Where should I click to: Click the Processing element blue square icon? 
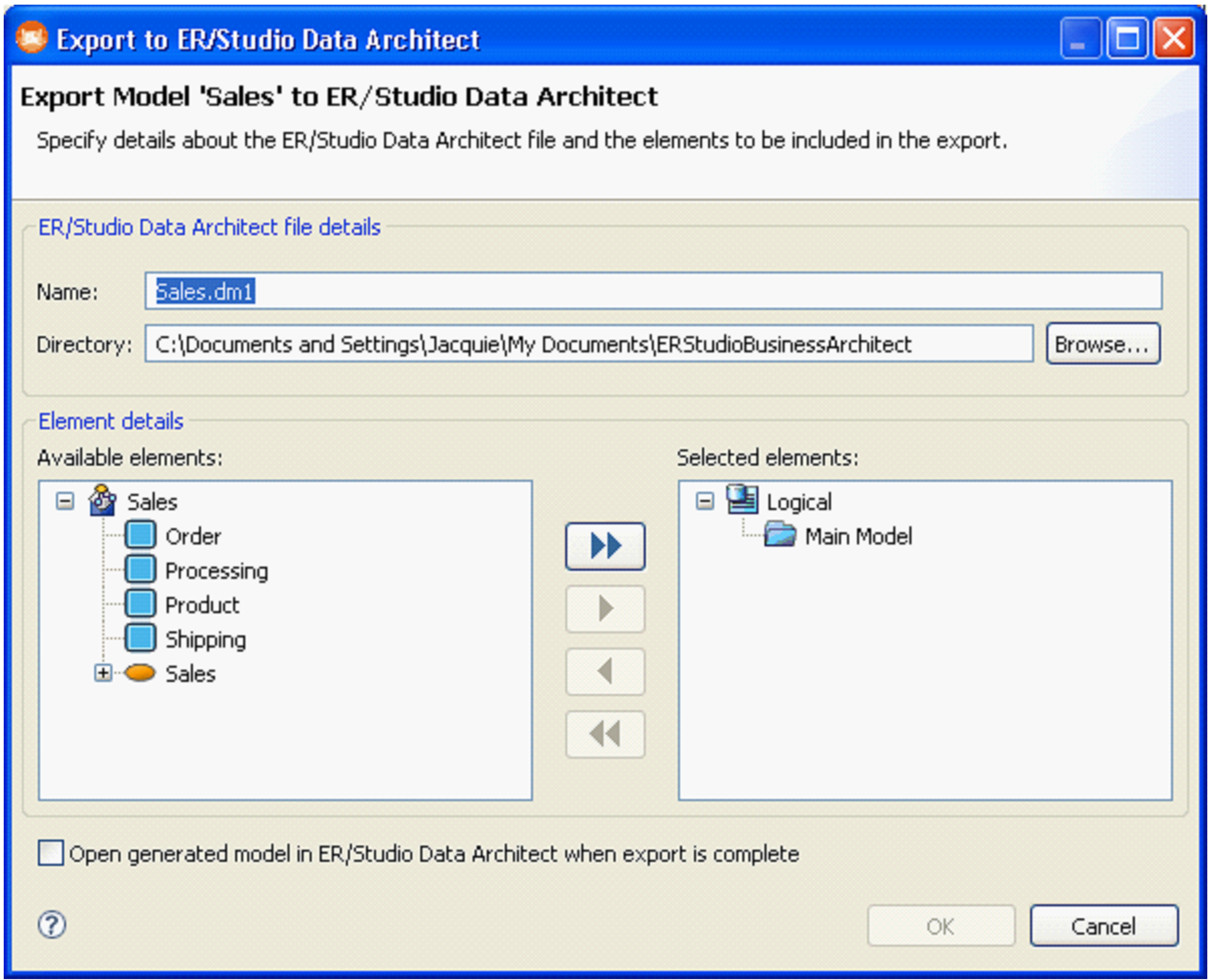coord(140,569)
